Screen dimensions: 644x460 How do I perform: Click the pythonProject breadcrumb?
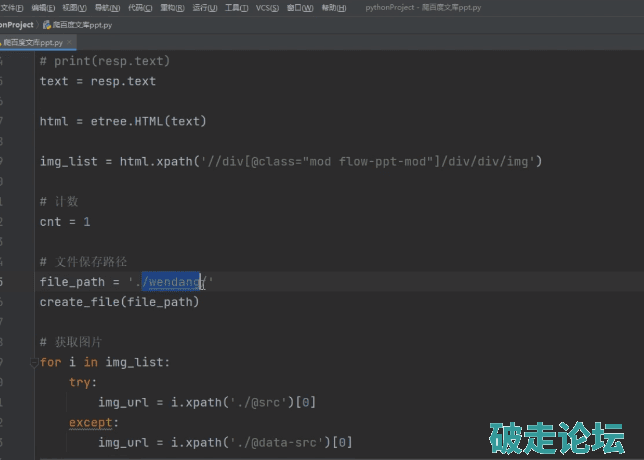[16, 24]
